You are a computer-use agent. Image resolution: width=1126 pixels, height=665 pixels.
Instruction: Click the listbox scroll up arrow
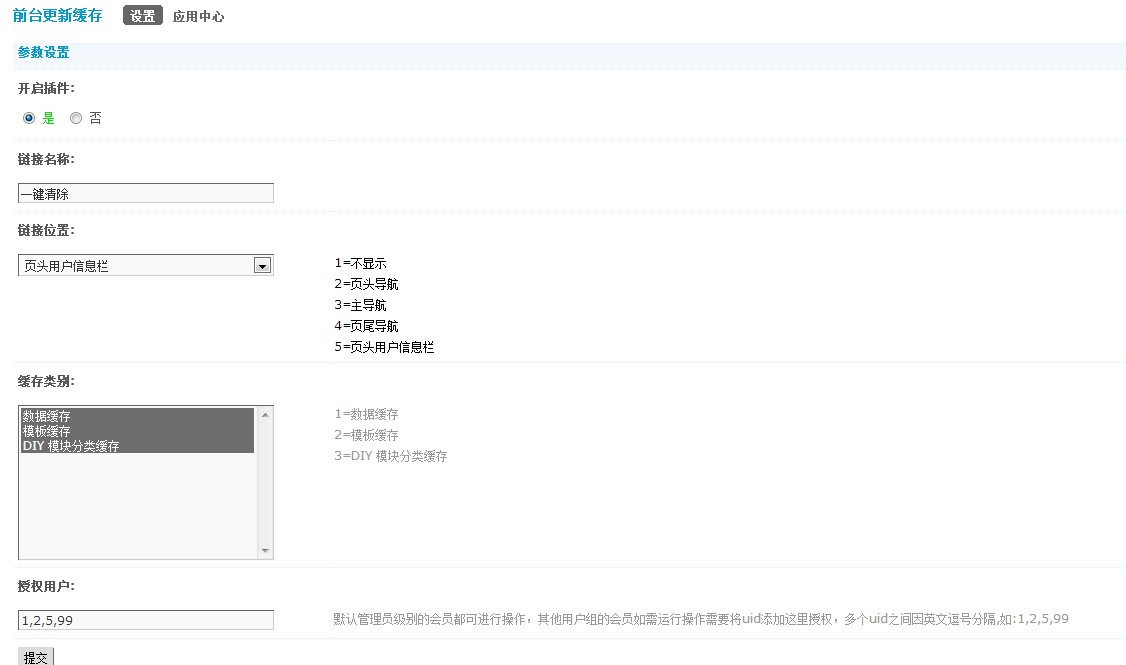coord(265,414)
